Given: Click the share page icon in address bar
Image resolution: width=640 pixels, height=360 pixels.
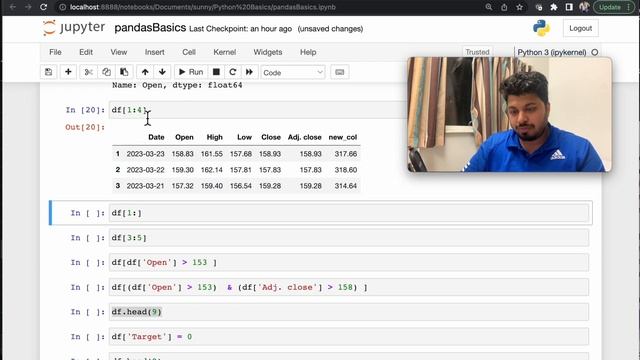Looking at the screenshot, I should (x=504, y=7).
